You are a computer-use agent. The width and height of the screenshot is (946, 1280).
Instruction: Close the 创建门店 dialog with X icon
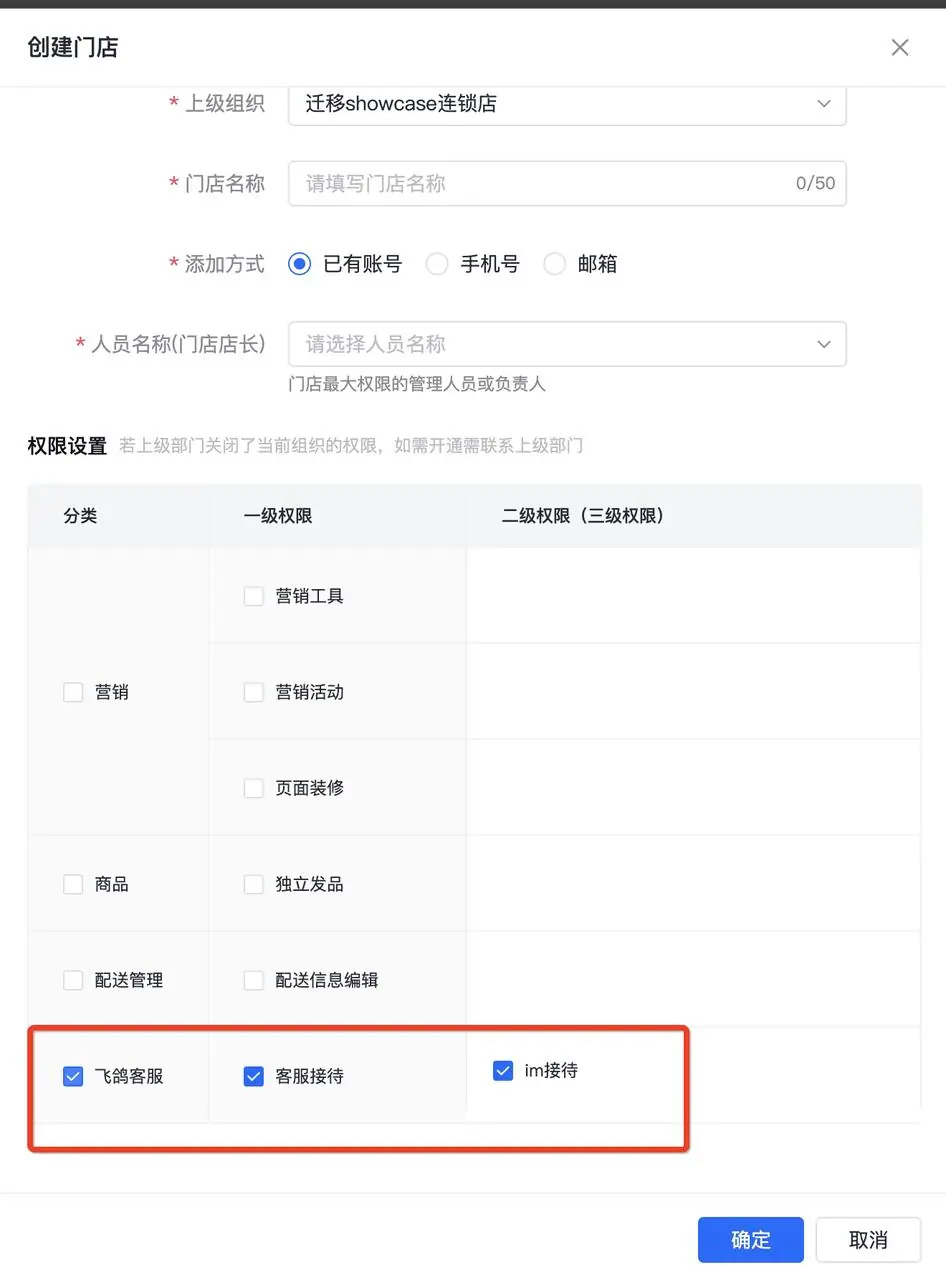[900, 47]
